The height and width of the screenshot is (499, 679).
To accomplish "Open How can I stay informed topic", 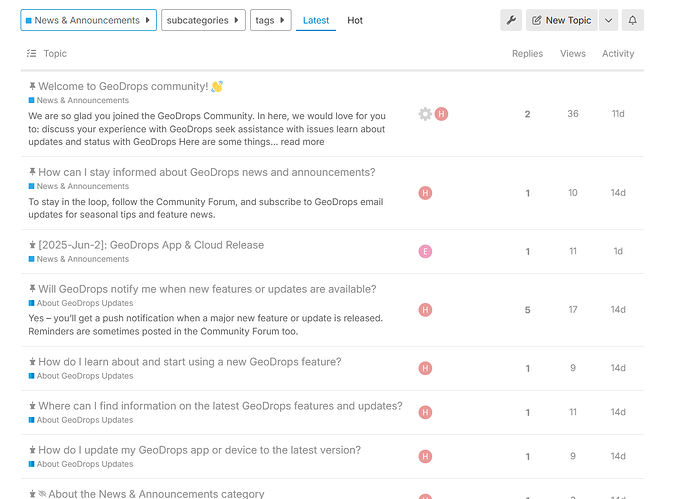I will click(207, 172).
